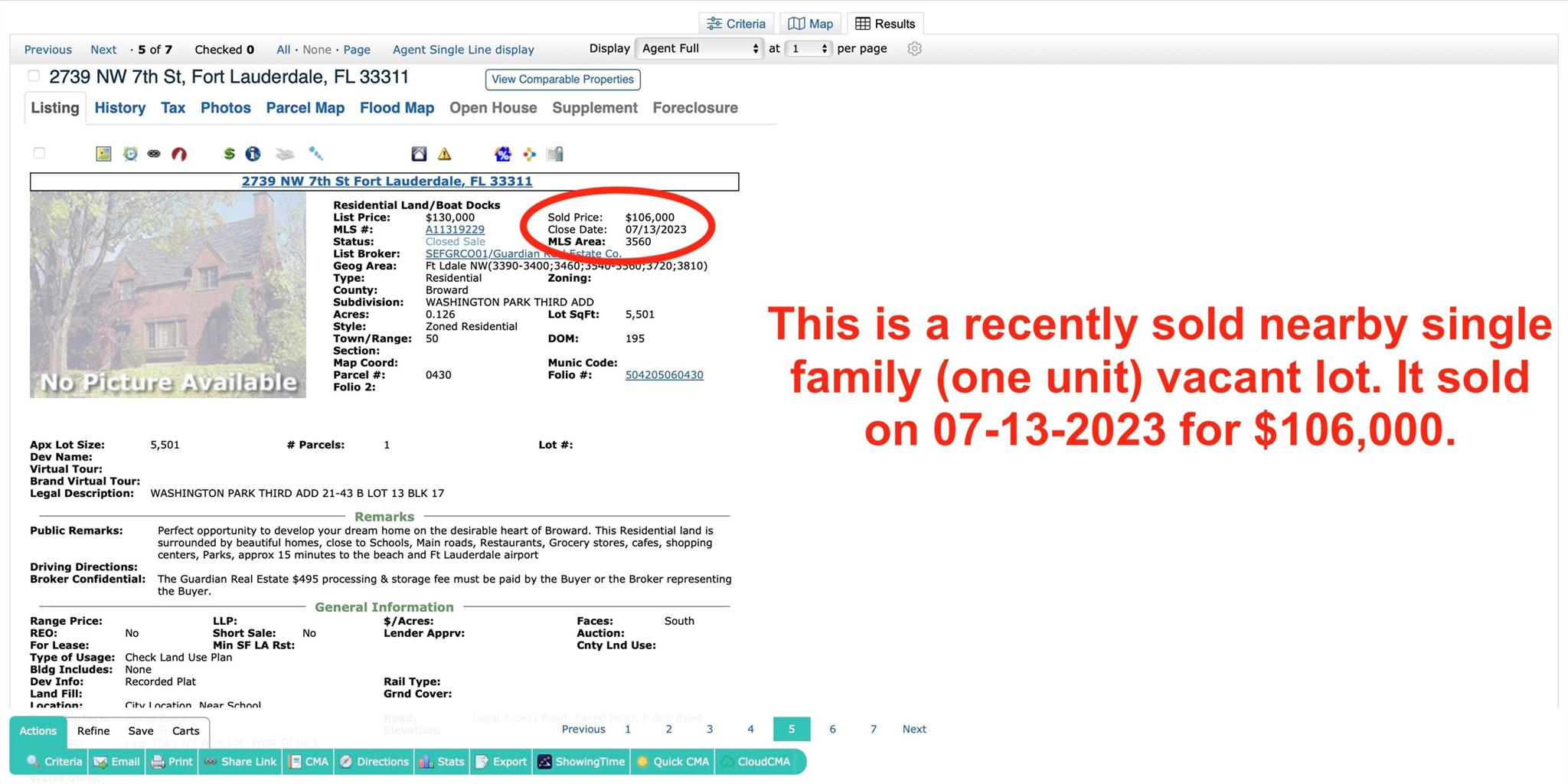
Task: Switch to the Parcel Map tab
Action: (x=305, y=108)
